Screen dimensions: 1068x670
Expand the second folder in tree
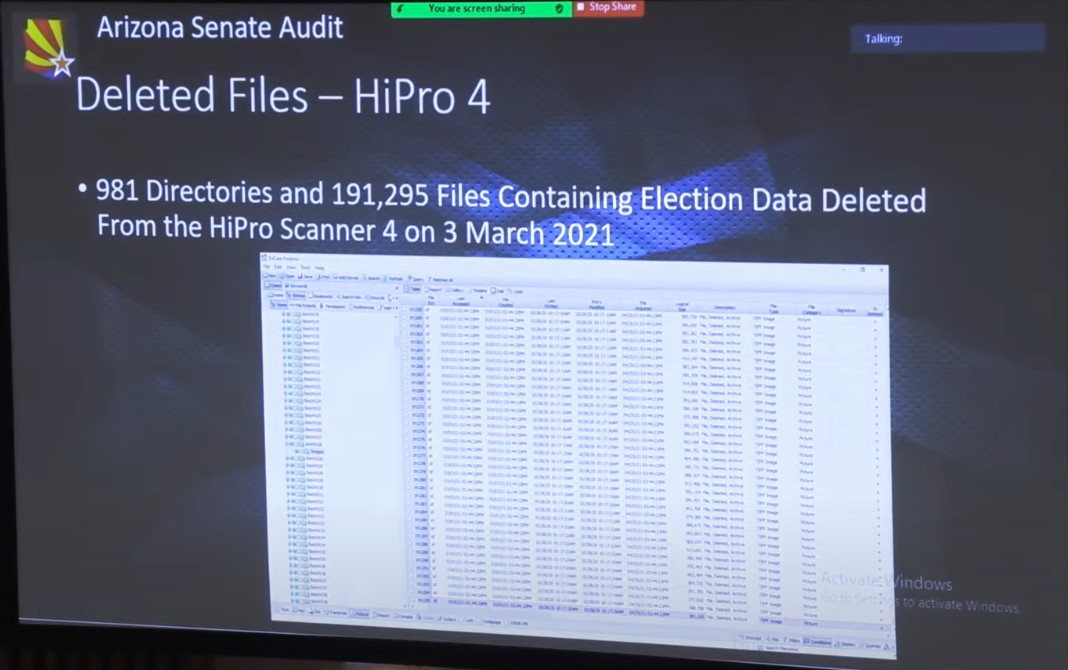click(284, 323)
